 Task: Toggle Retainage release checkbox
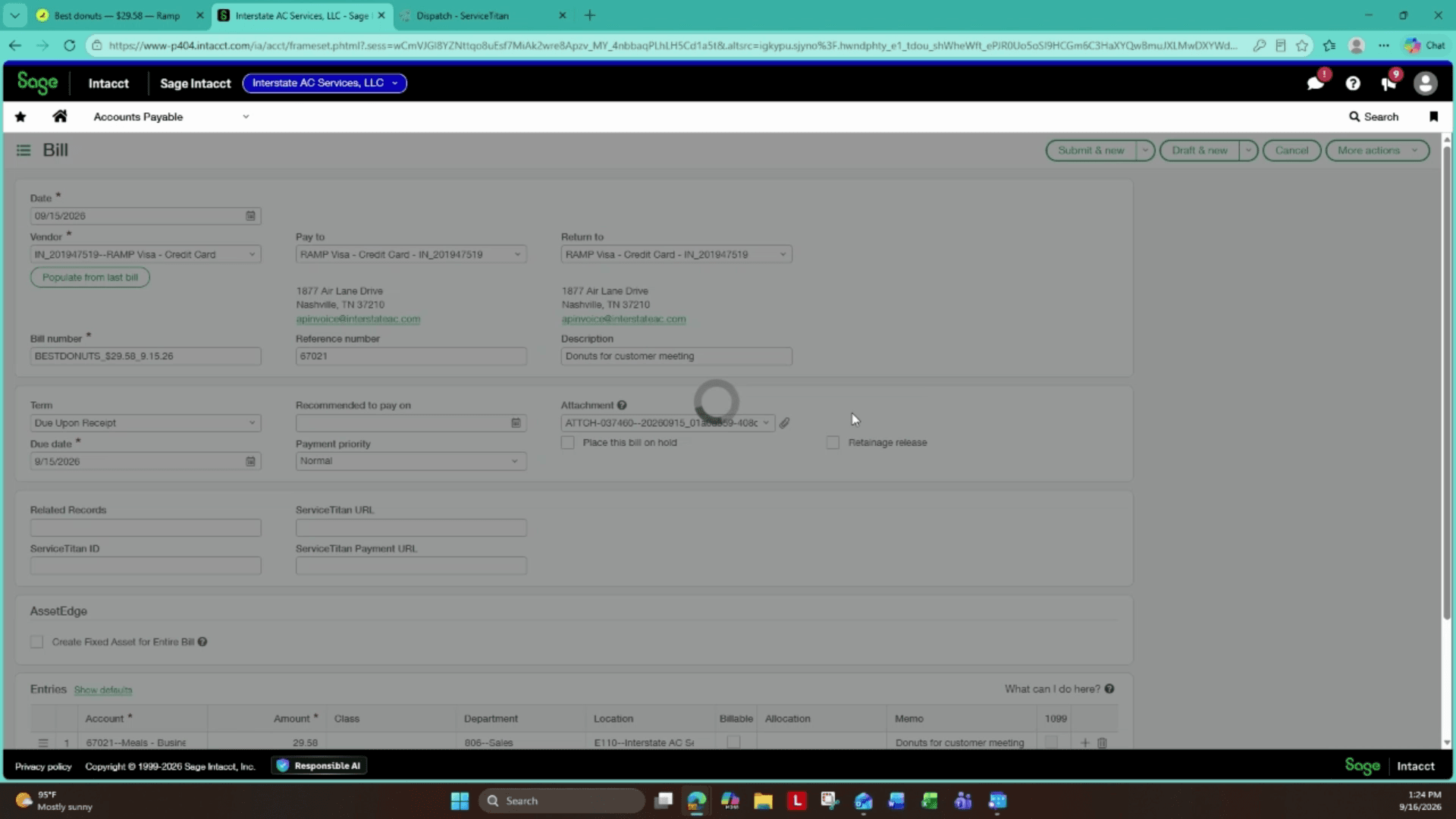[x=833, y=443]
